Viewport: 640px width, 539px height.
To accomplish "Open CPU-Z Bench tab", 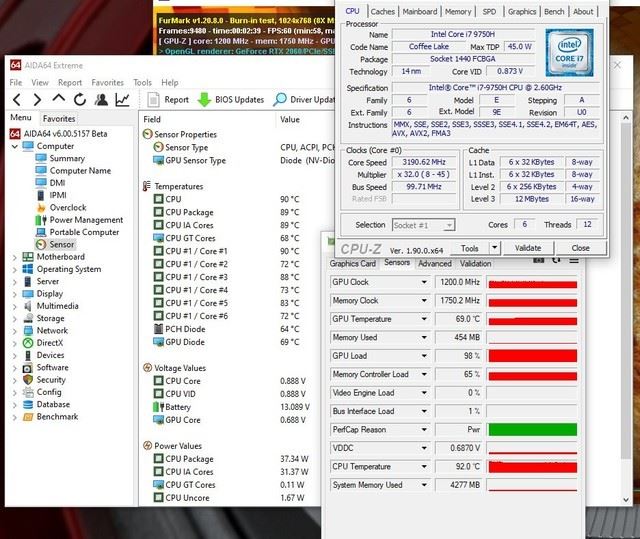I will (554, 12).
